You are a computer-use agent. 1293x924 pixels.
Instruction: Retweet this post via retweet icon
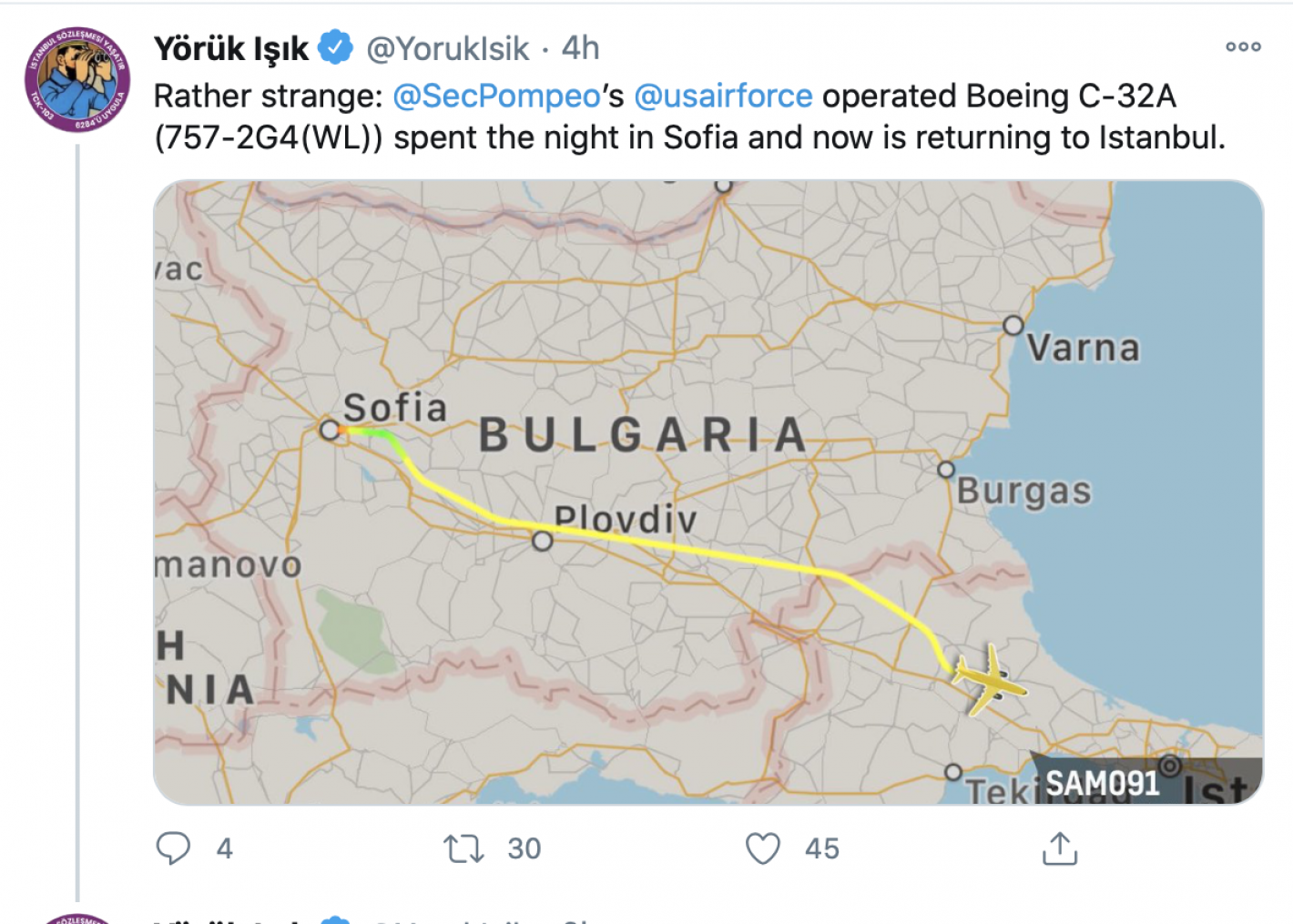[463, 848]
